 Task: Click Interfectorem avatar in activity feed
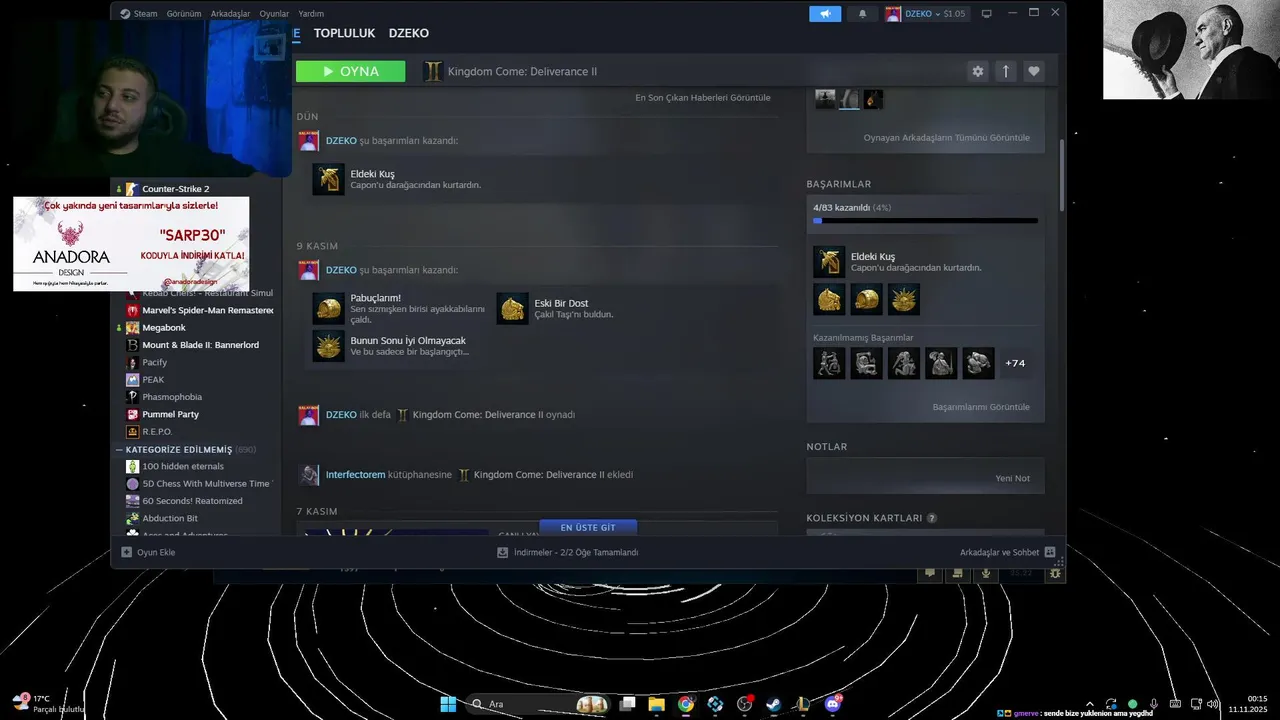[309, 475]
